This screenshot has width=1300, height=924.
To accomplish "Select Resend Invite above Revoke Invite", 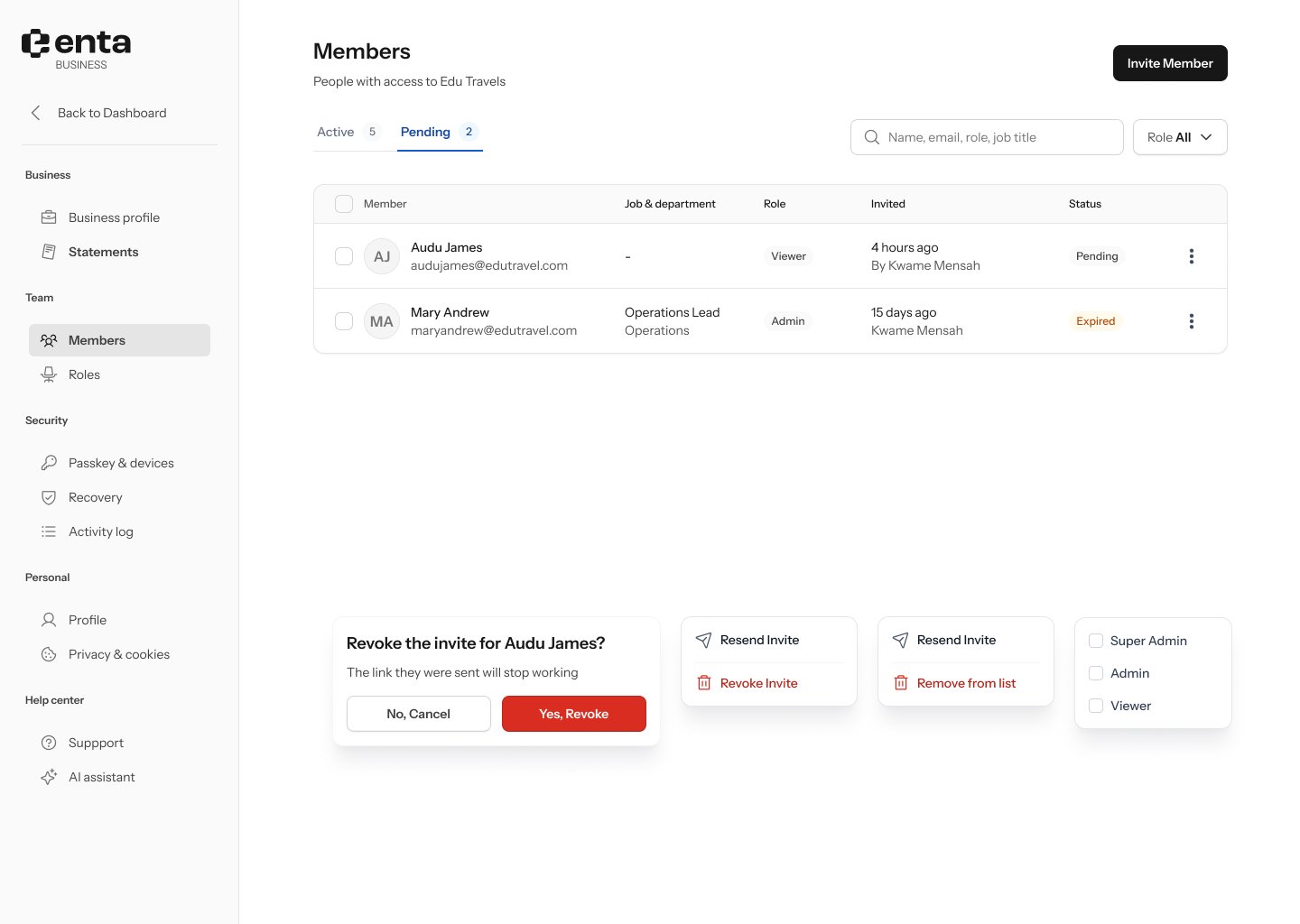I will [x=769, y=640].
